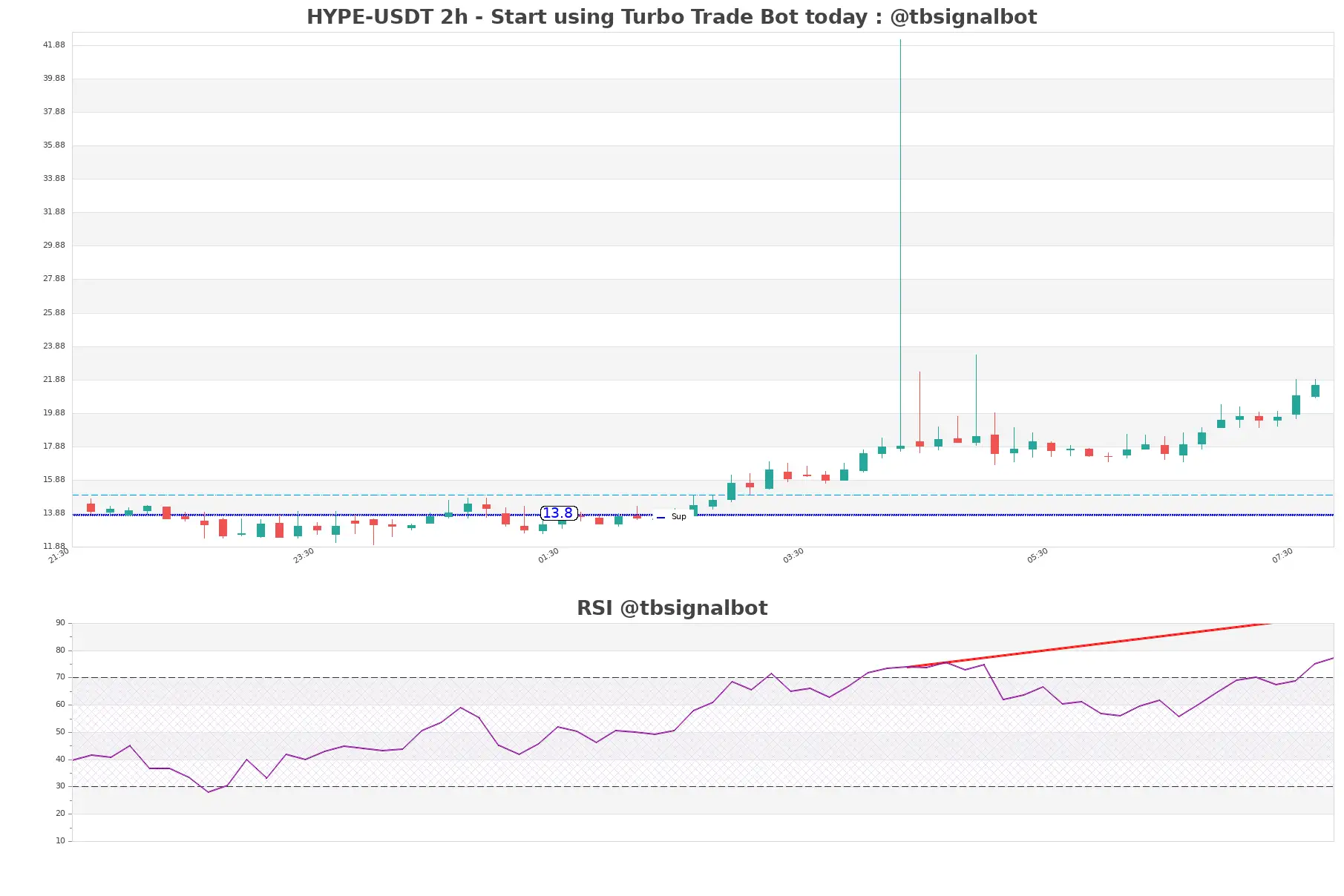
Task: Click the 37.88 price axis label
Action: [x=53, y=112]
